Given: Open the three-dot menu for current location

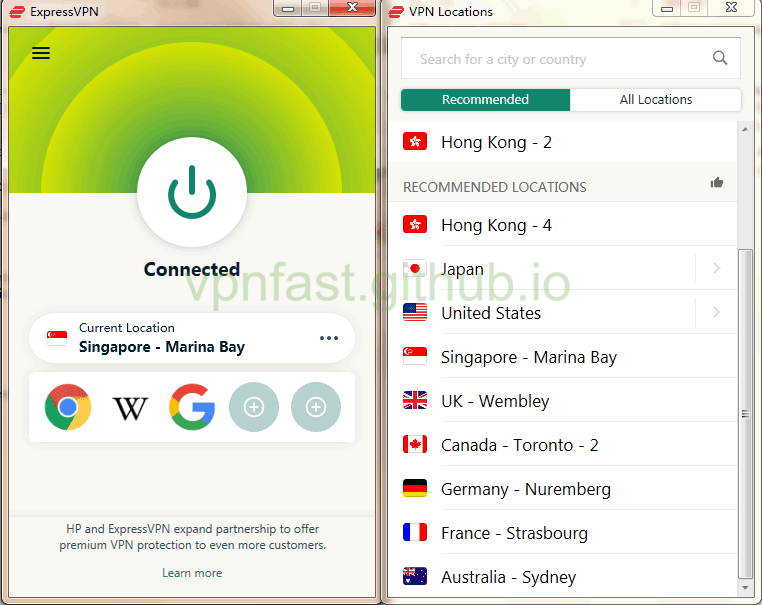Looking at the screenshot, I should pyautogui.click(x=329, y=338).
